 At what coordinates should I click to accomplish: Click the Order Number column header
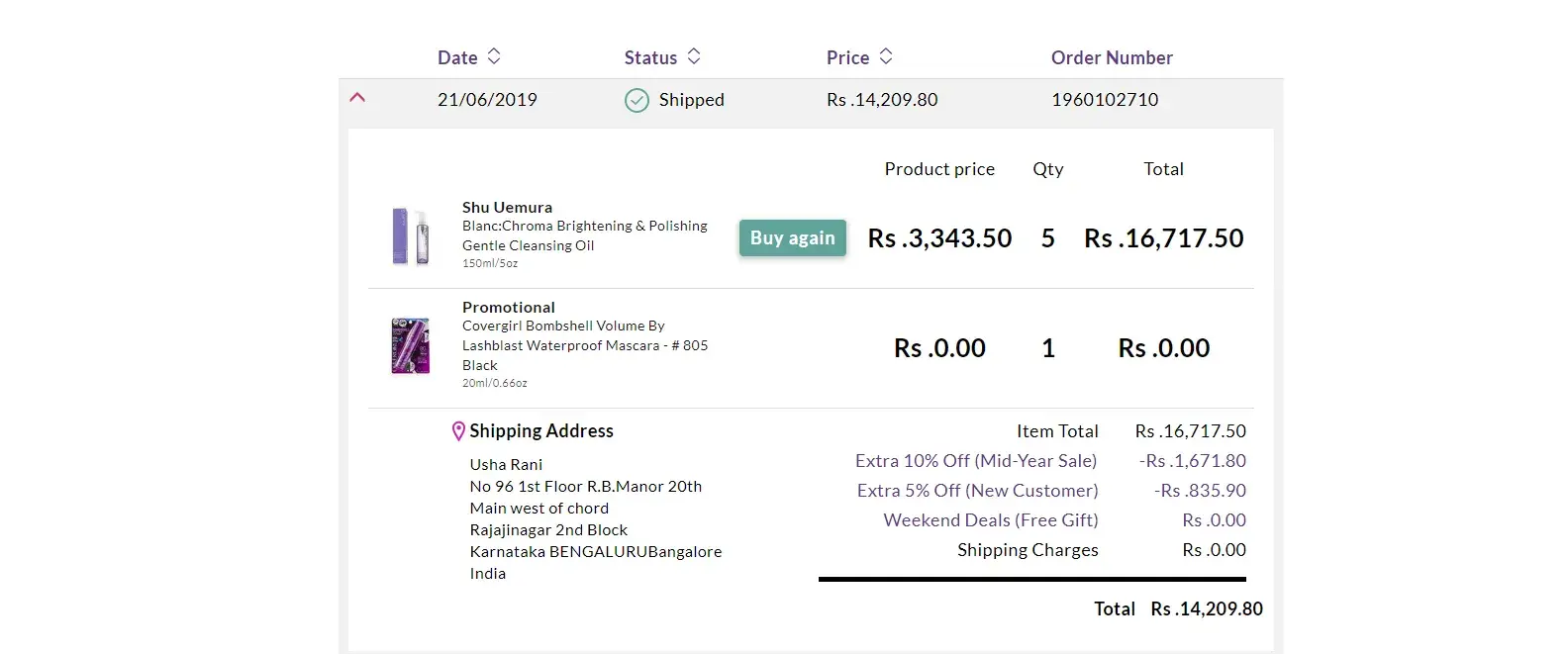[x=1112, y=57]
